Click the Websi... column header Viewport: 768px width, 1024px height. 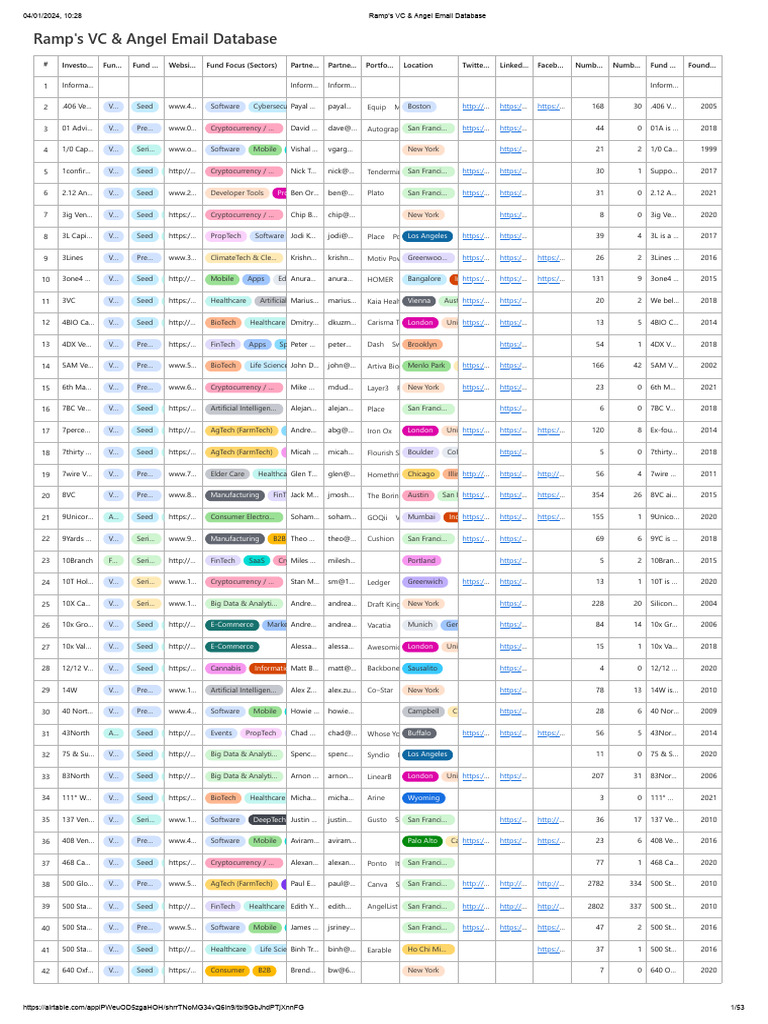pyautogui.click(x=184, y=65)
